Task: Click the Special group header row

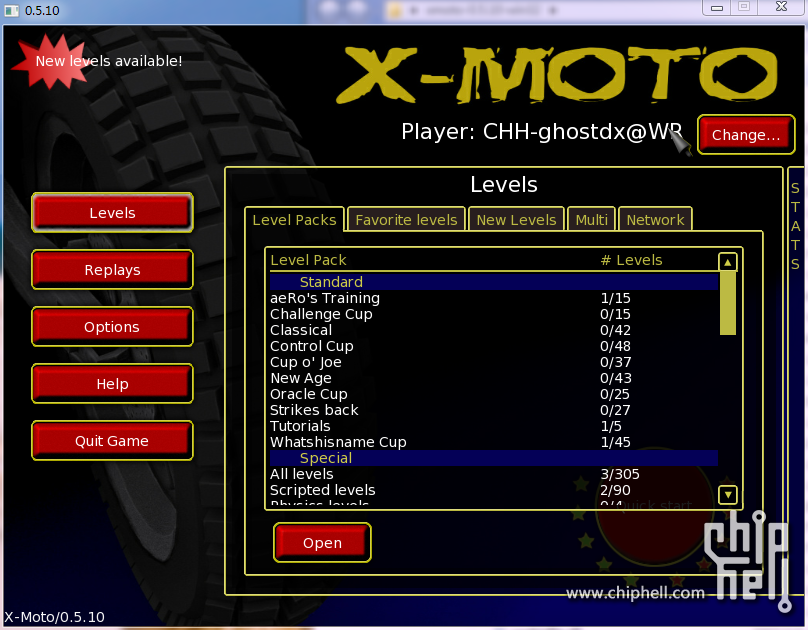Action: (x=494, y=458)
